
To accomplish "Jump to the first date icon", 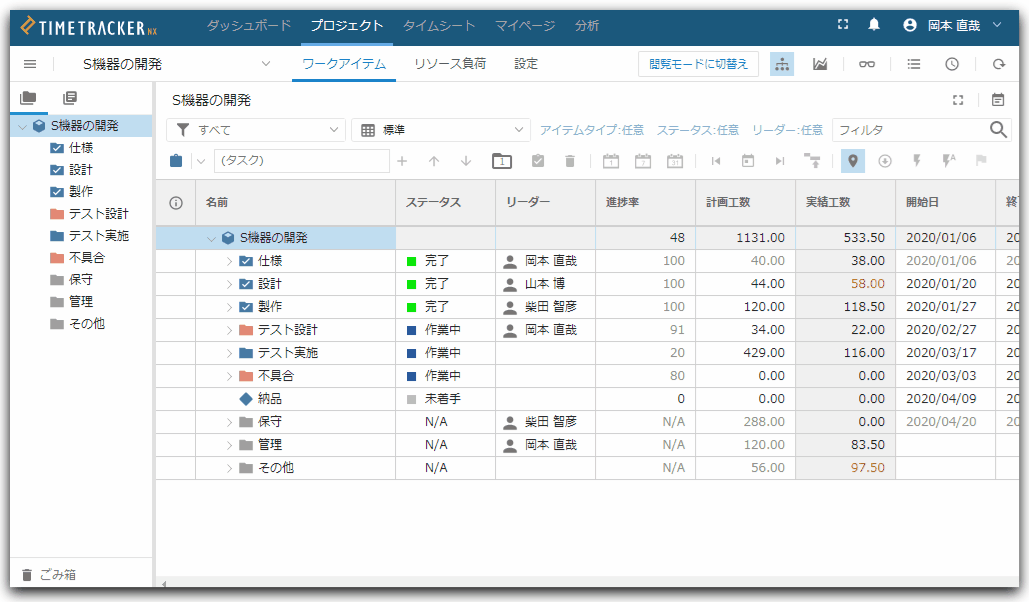I will pyautogui.click(x=716, y=161).
